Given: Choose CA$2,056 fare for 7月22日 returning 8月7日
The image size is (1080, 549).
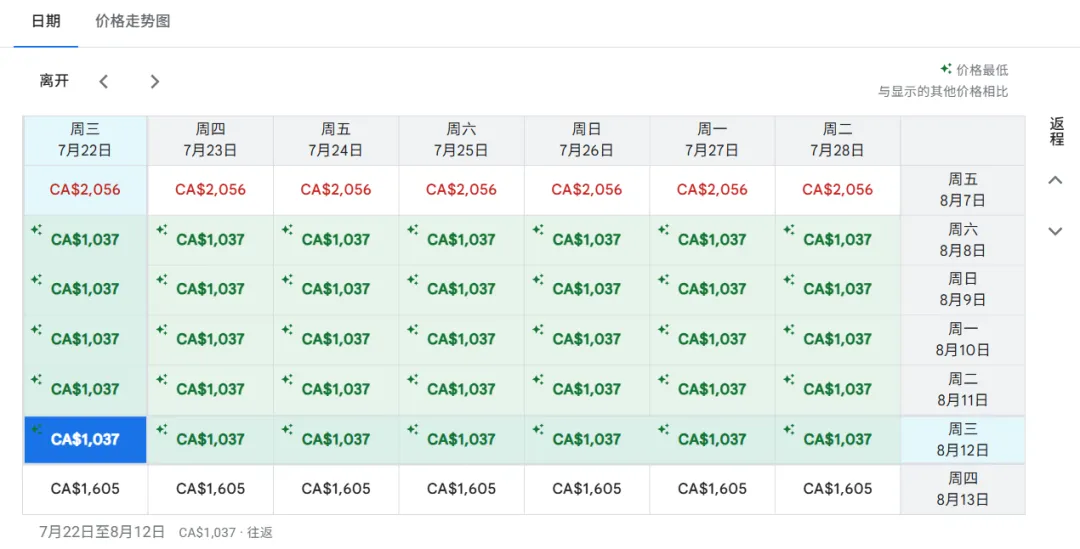Looking at the screenshot, I should [x=85, y=190].
